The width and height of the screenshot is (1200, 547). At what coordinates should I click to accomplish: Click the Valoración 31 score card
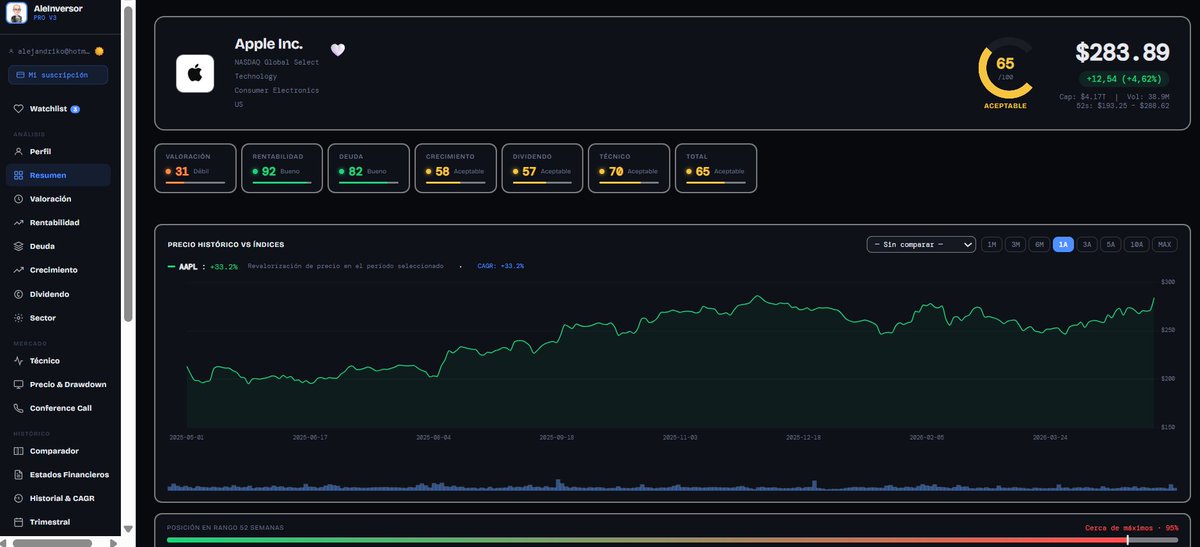pos(196,166)
